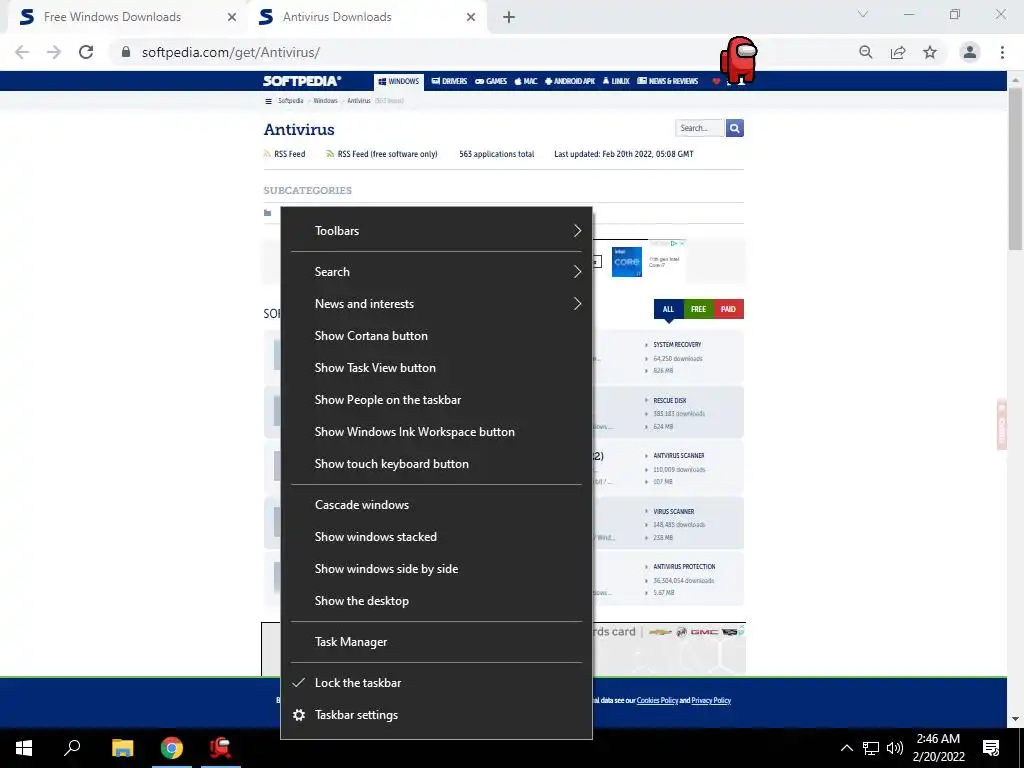Filter list to PAID applications

tap(728, 309)
